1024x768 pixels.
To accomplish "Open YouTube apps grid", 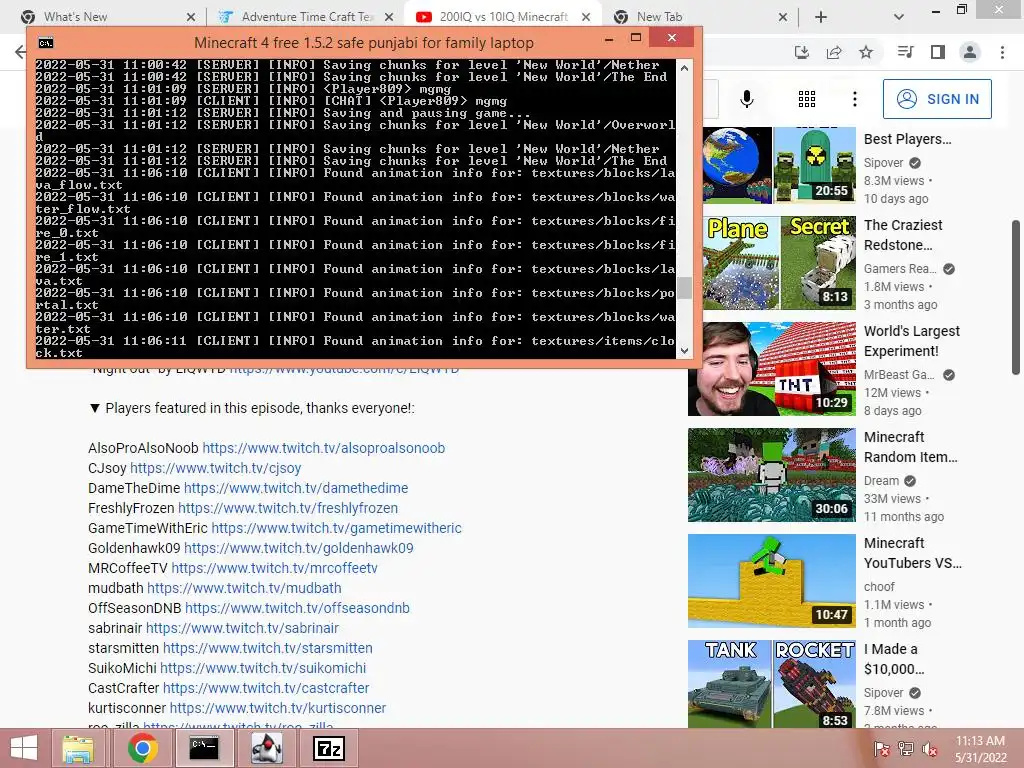I will (x=807, y=99).
